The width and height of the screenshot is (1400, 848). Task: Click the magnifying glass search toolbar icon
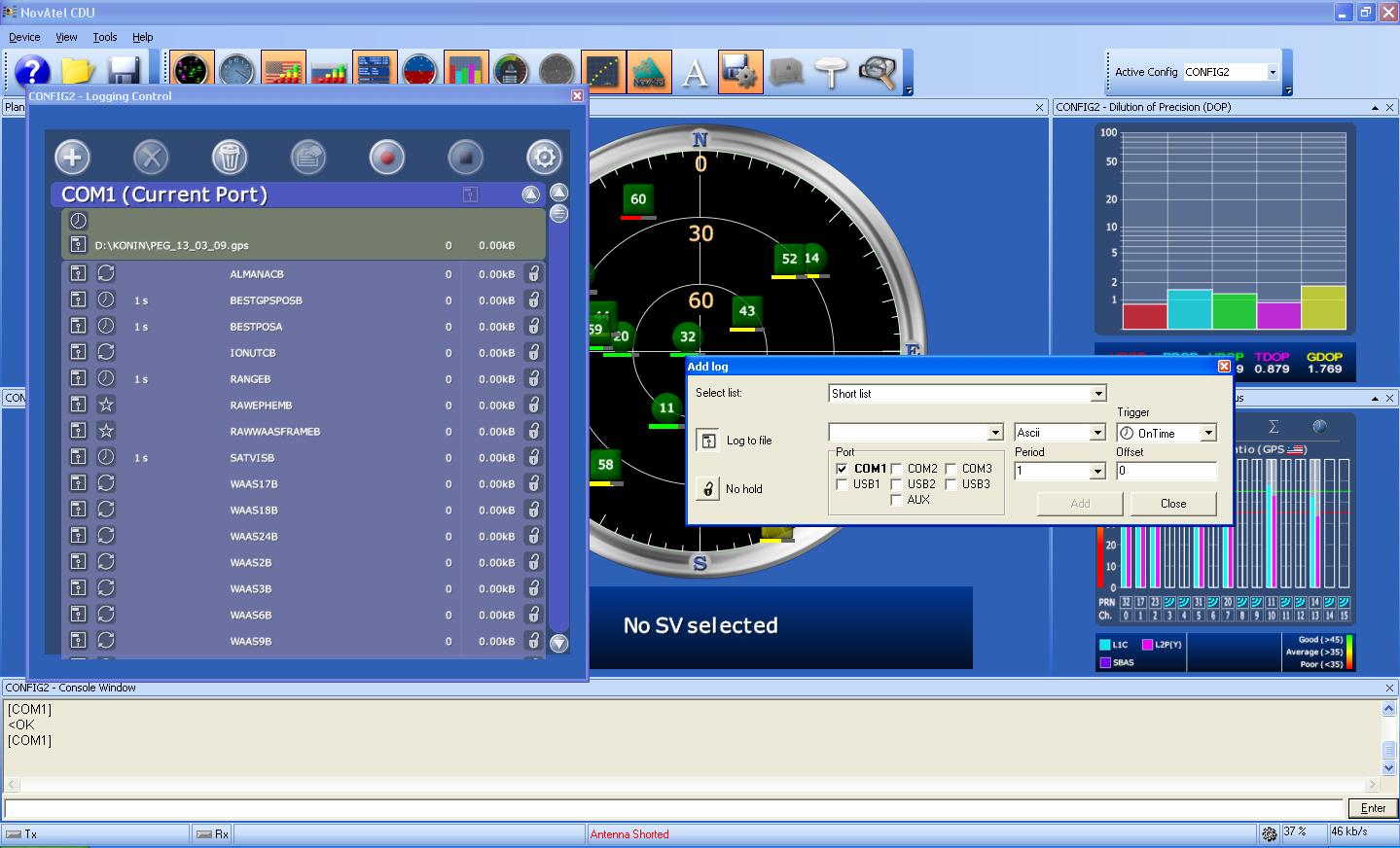878,72
